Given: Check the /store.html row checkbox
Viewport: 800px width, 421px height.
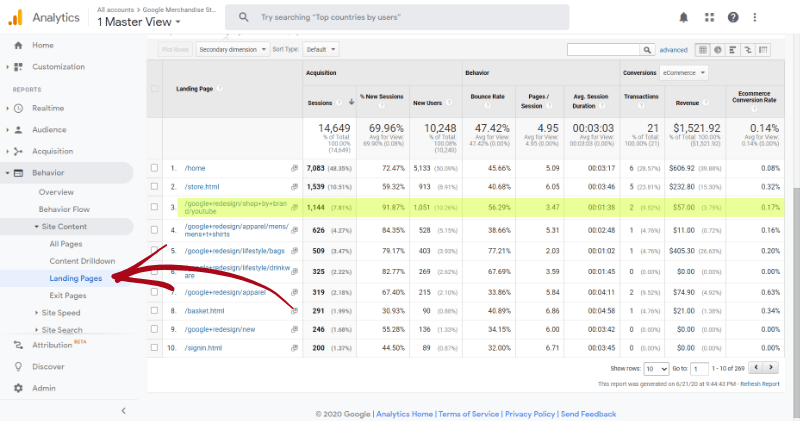Looking at the screenshot, I should pos(155,187).
